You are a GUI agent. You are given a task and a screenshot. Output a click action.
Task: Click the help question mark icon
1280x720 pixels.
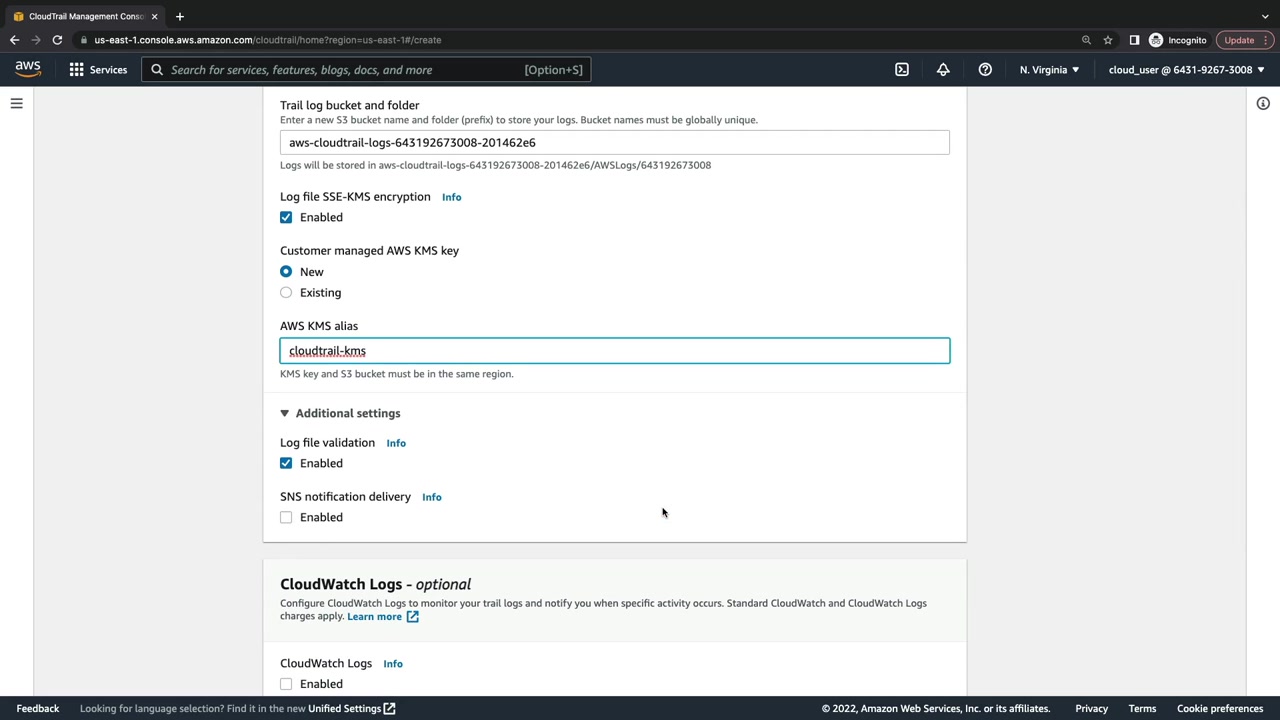[985, 70]
